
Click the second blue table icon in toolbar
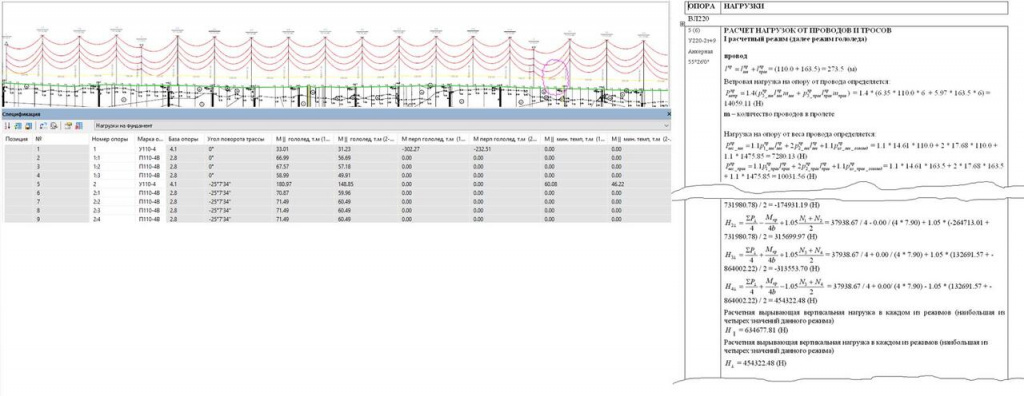18,125
